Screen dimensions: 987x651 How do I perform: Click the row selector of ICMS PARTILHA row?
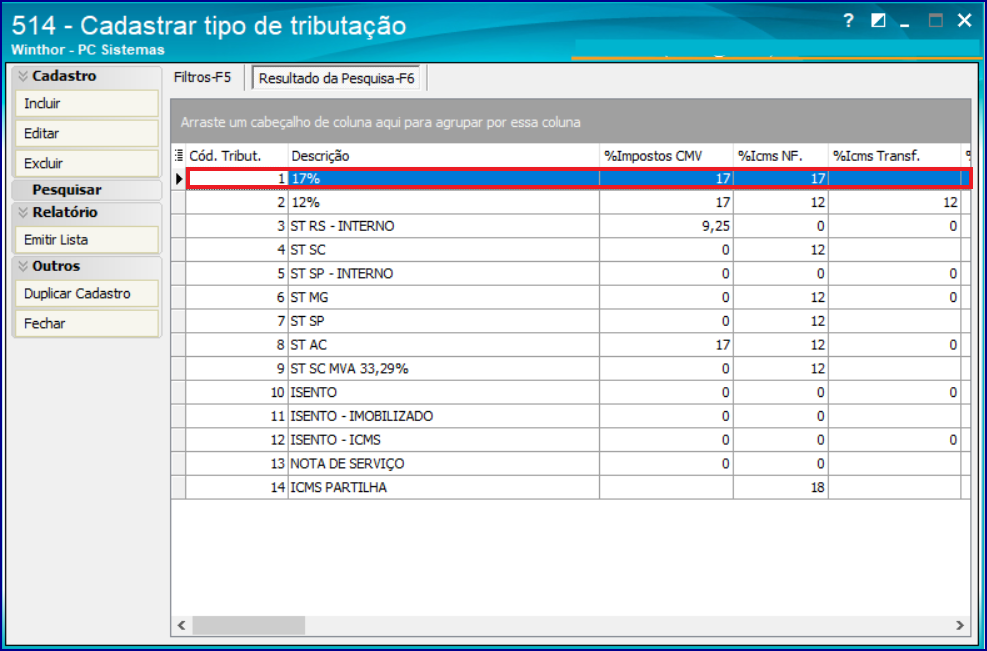[x=179, y=488]
